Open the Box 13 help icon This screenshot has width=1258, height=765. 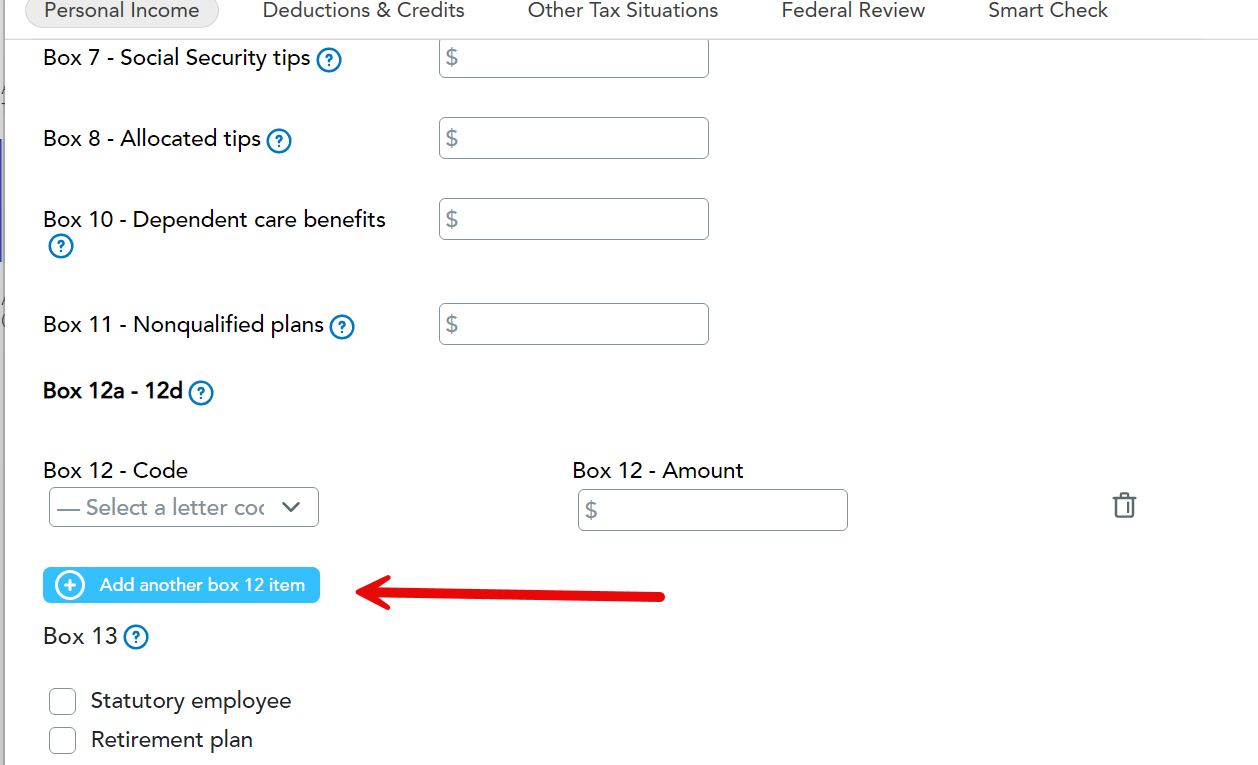click(x=136, y=637)
